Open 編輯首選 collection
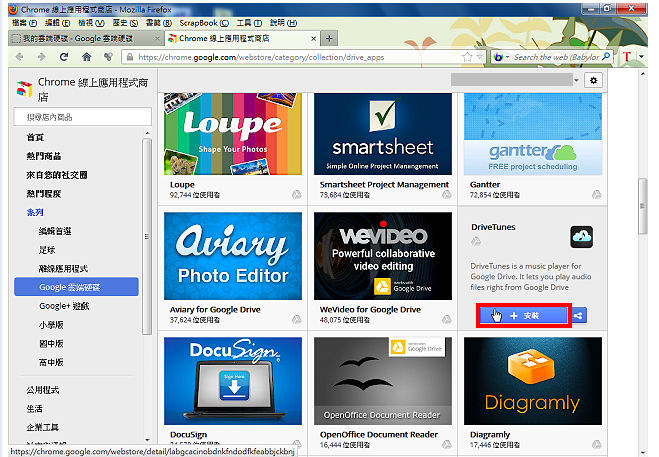The height and width of the screenshot is (457, 659). [55, 231]
